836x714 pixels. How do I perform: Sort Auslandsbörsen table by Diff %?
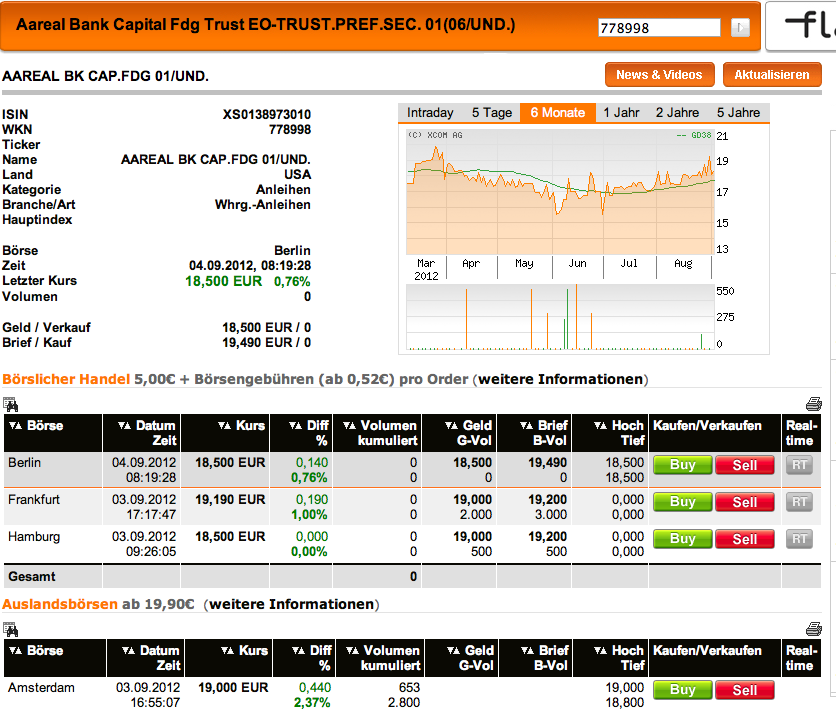pos(312,657)
